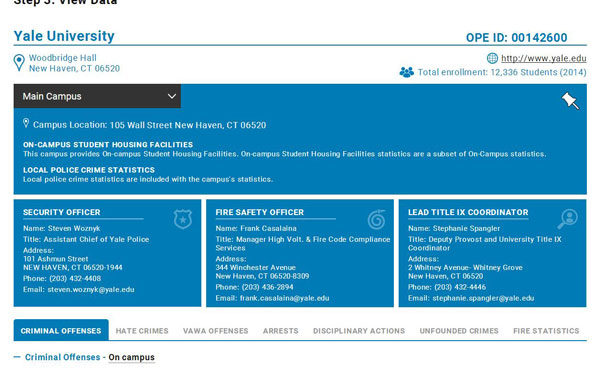Click the police badge icon in Security Officer card
Image resolution: width=600 pixels, height=370 pixels.
[183, 219]
